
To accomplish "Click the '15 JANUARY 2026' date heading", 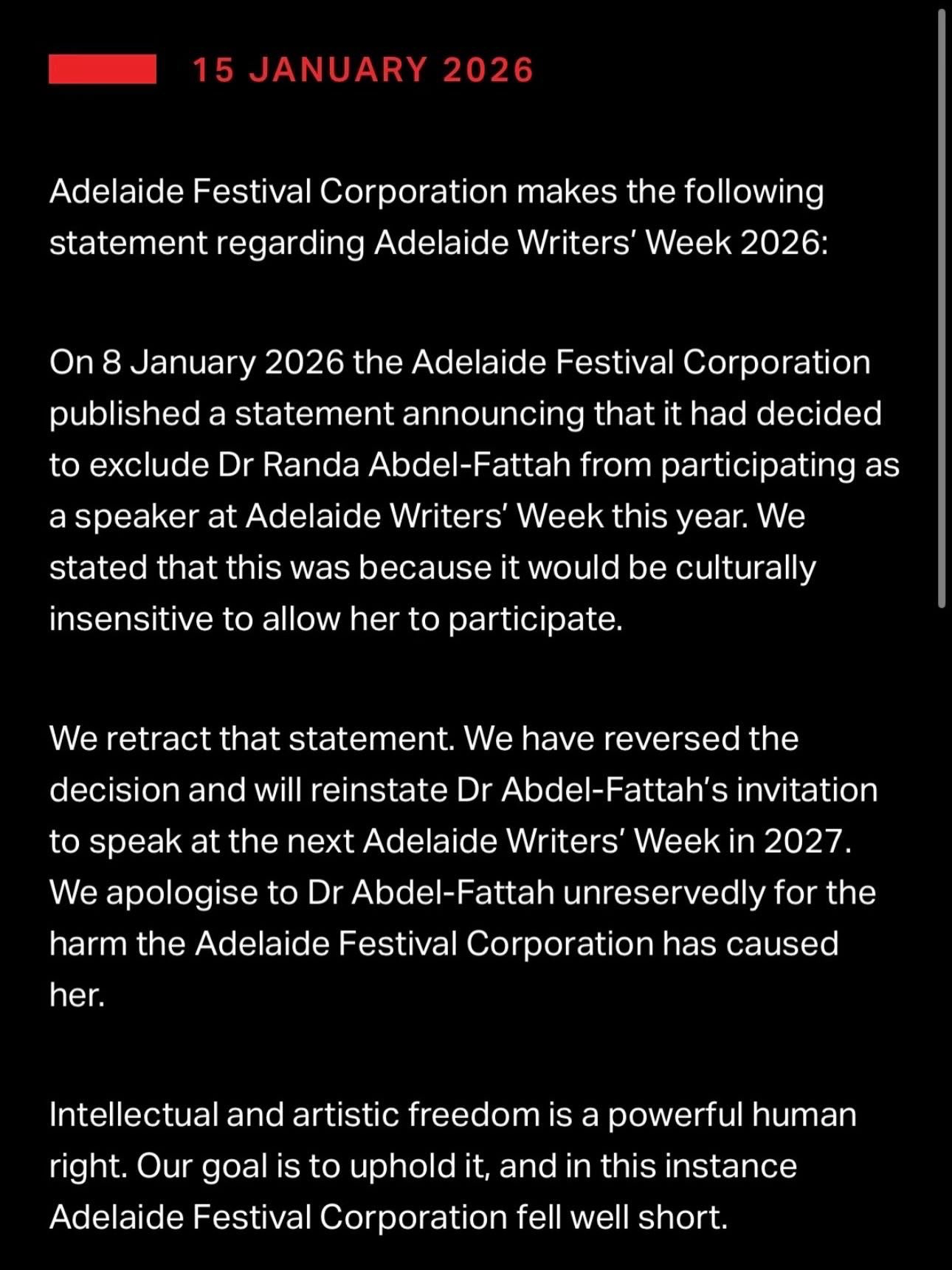I will [362, 70].
